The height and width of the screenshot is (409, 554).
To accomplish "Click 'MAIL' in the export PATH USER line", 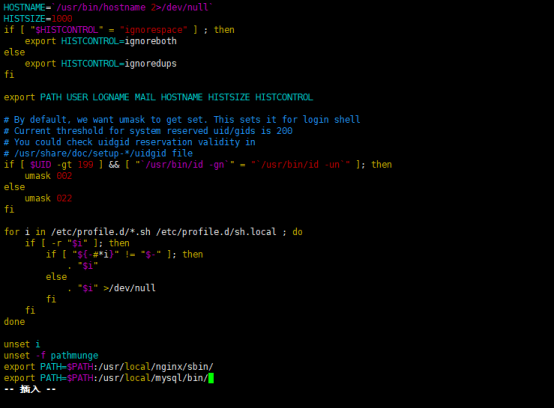I will 145,97.
